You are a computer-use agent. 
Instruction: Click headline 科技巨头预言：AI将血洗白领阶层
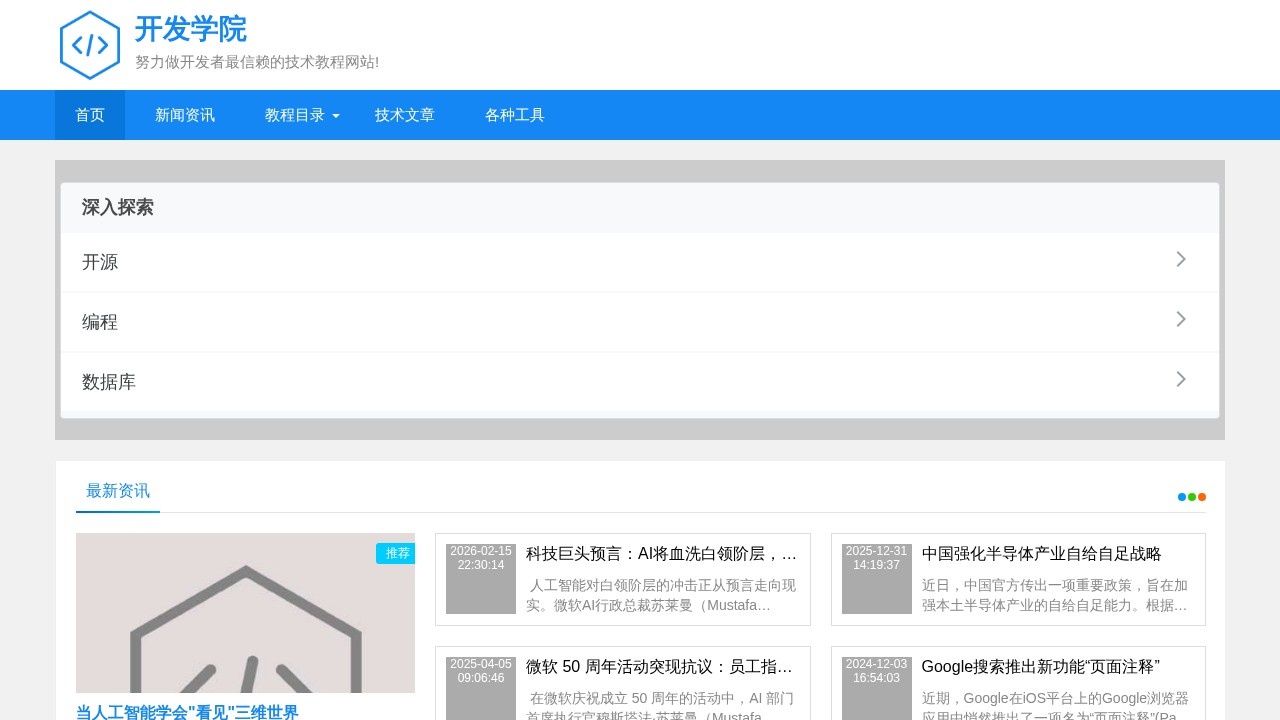coord(660,553)
